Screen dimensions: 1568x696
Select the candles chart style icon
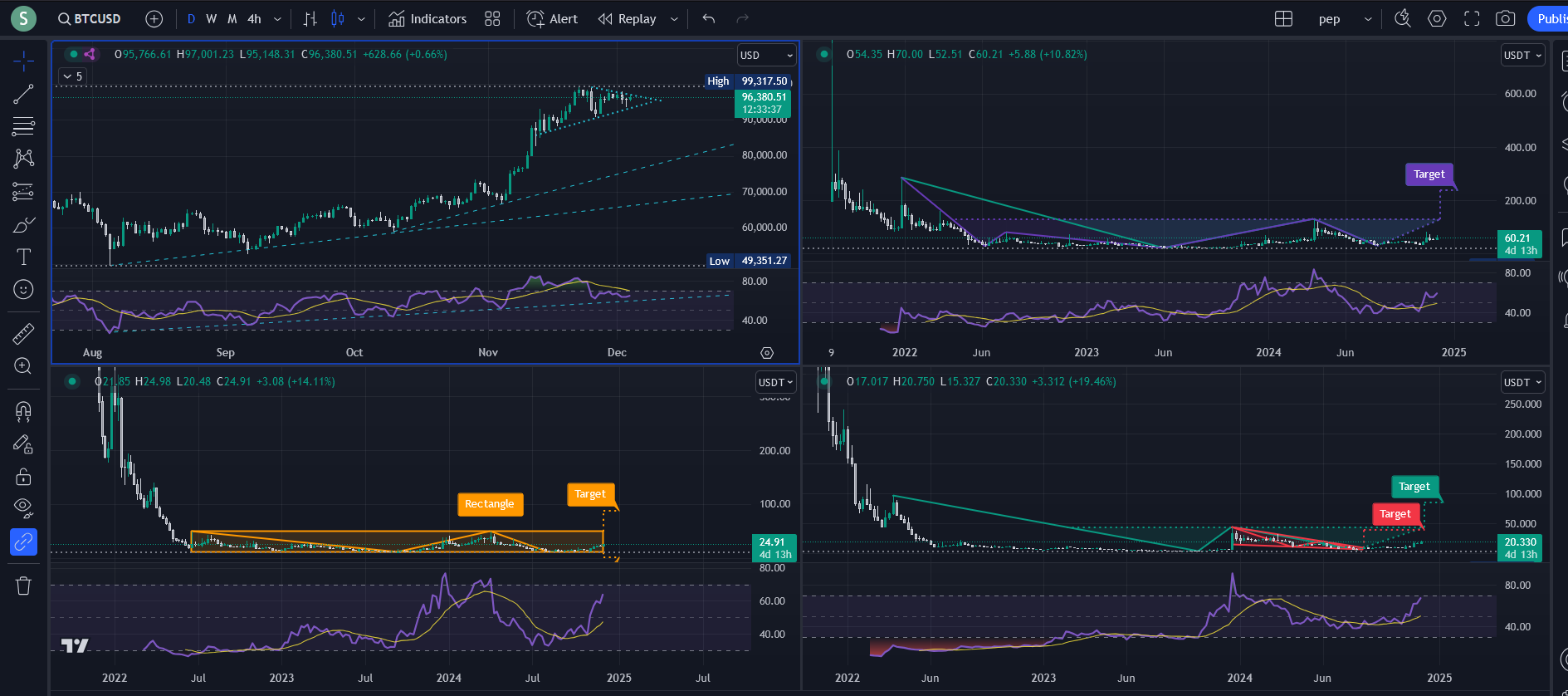pos(337,18)
